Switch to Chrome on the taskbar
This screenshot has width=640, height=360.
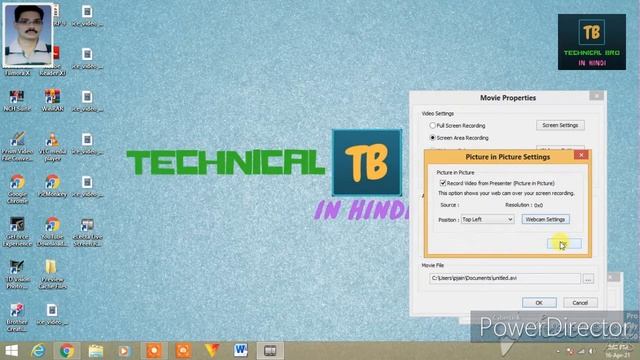coord(67,351)
